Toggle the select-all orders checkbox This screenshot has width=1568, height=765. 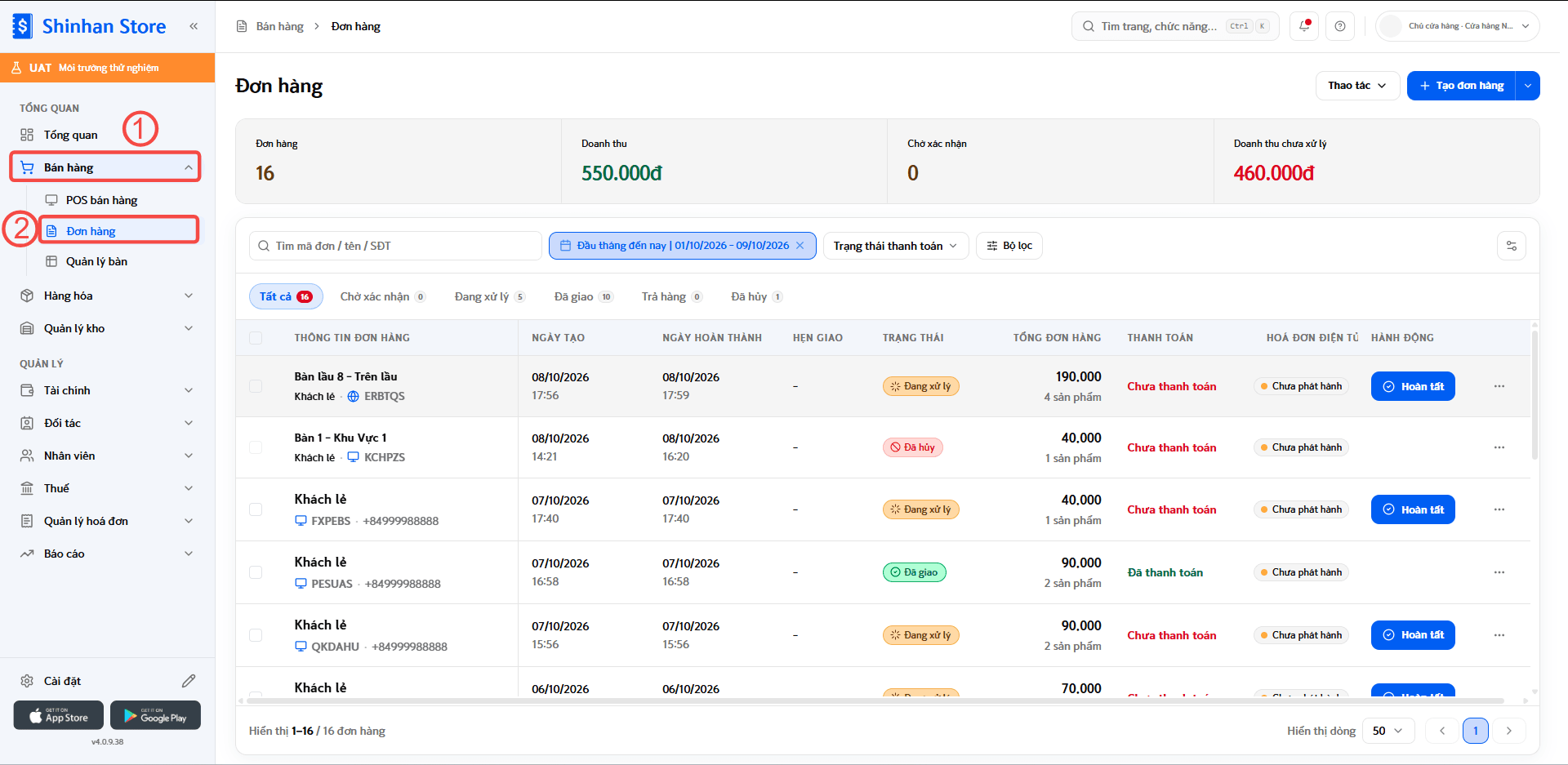pos(256,338)
